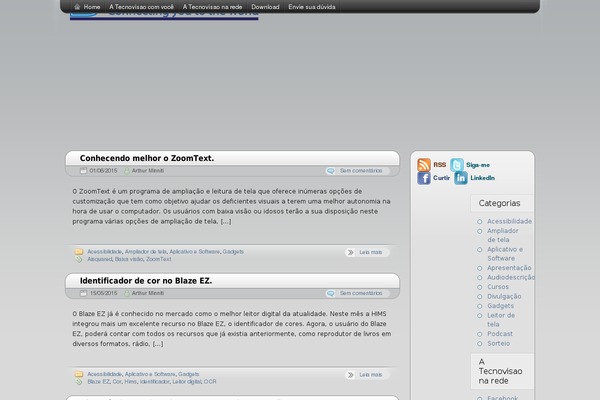Click the Twitter Siga-me icon
The image size is (600, 400).
457,165
